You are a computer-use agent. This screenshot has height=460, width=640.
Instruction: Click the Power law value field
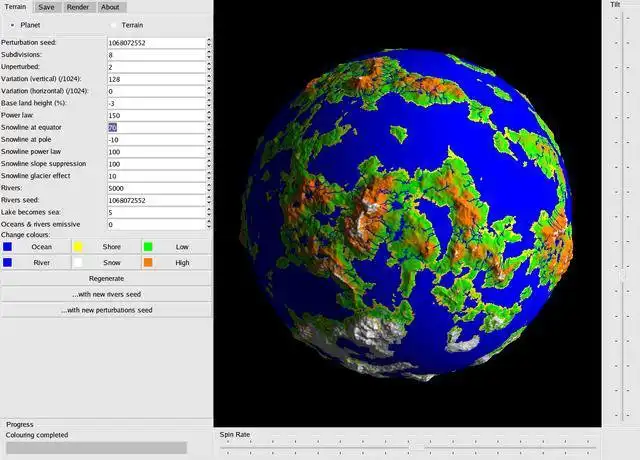click(157, 116)
